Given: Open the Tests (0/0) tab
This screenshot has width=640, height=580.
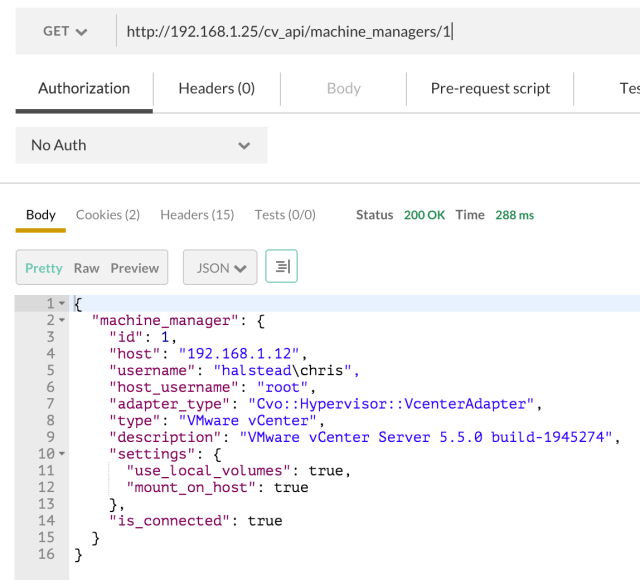Looking at the screenshot, I should point(285,215).
